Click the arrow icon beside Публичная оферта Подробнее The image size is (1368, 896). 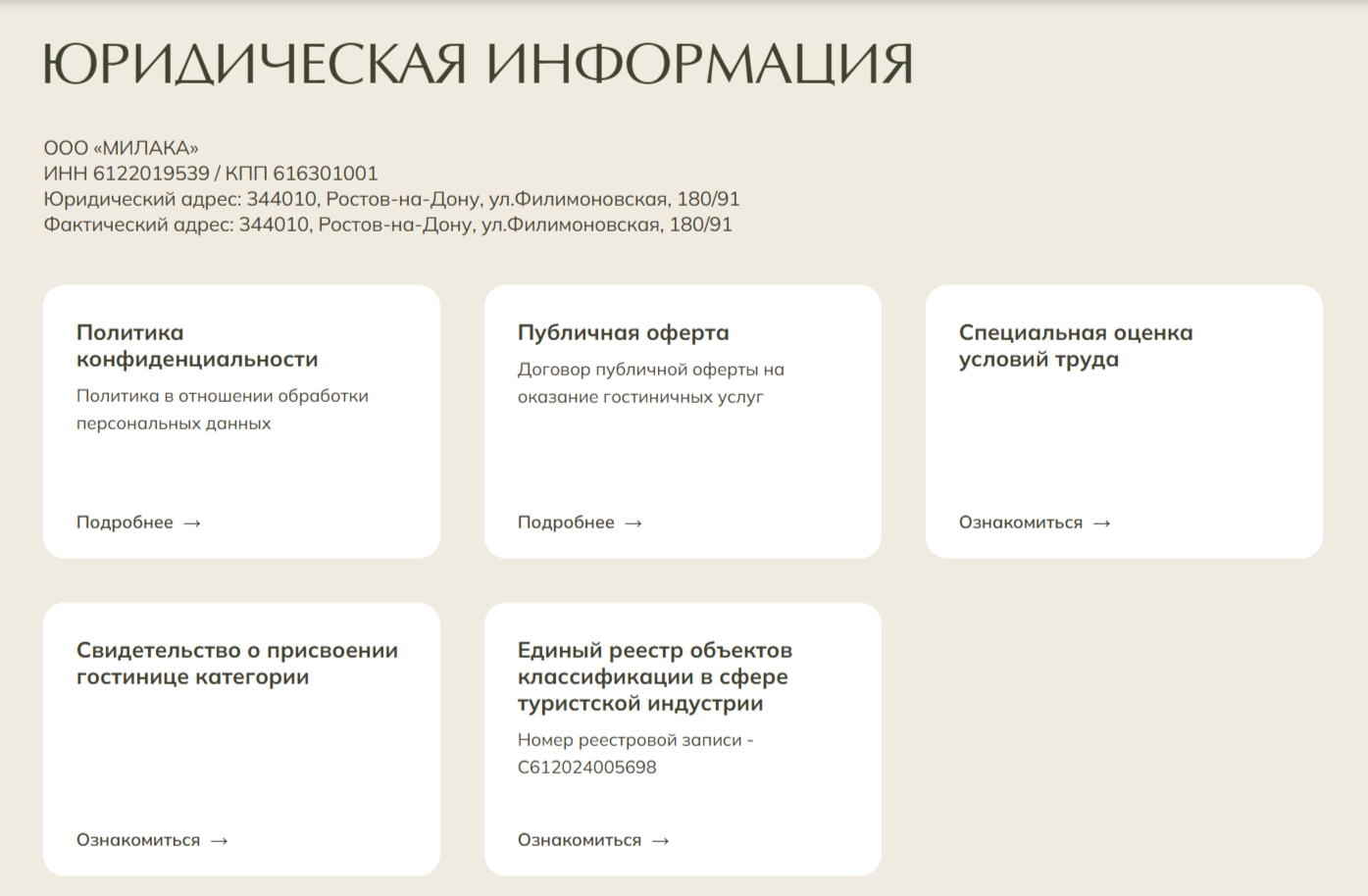coord(633,523)
